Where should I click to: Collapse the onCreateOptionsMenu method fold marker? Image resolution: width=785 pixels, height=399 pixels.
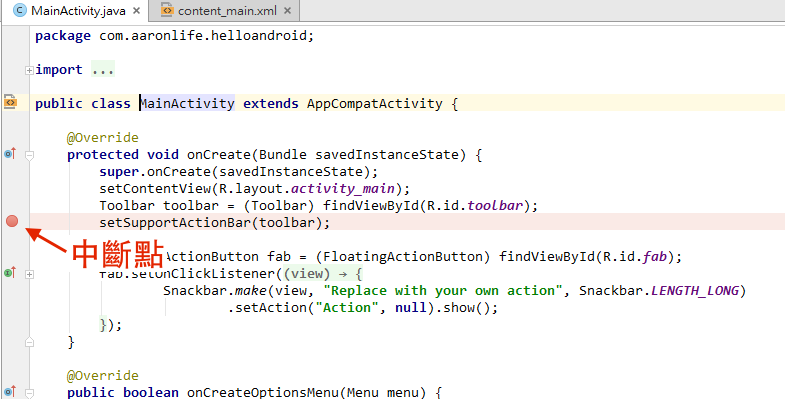pos(30,393)
